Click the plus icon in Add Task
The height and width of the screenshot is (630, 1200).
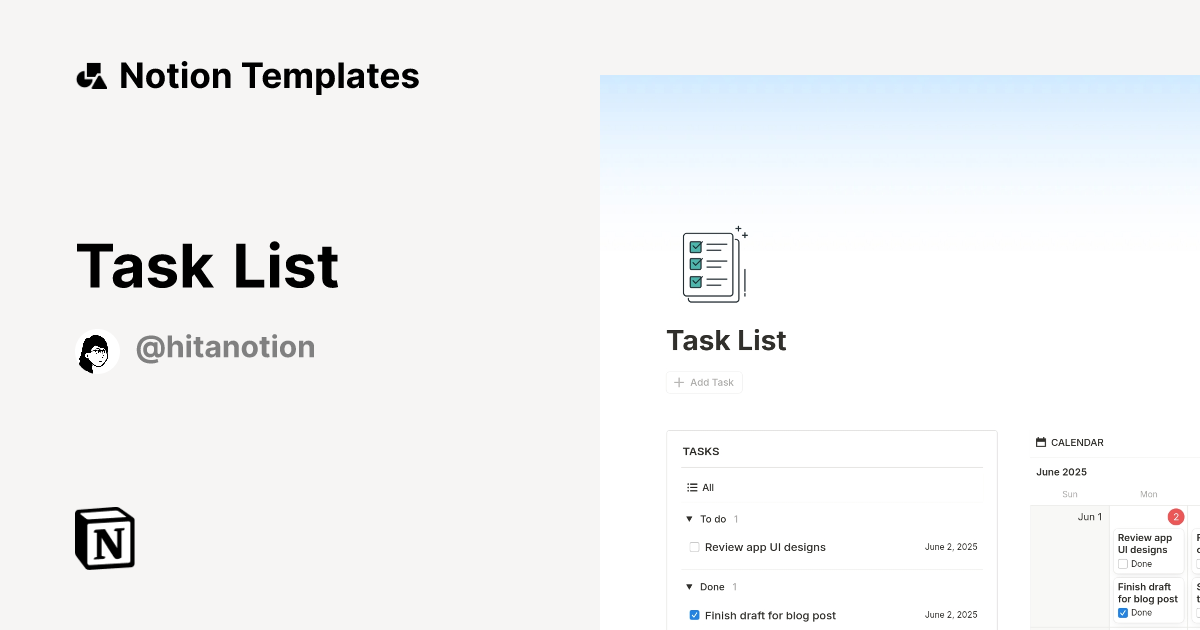679,383
